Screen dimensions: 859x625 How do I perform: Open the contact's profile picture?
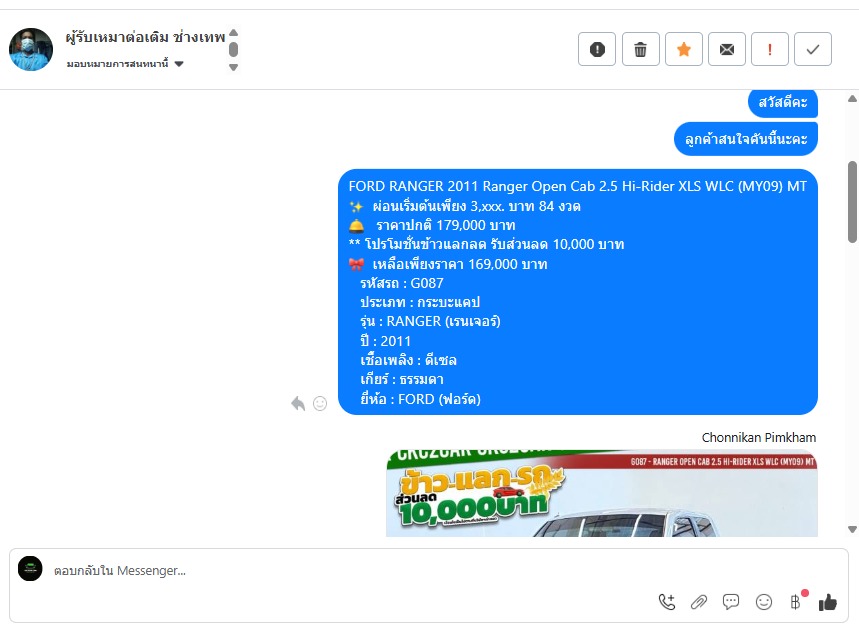[31, 49]
